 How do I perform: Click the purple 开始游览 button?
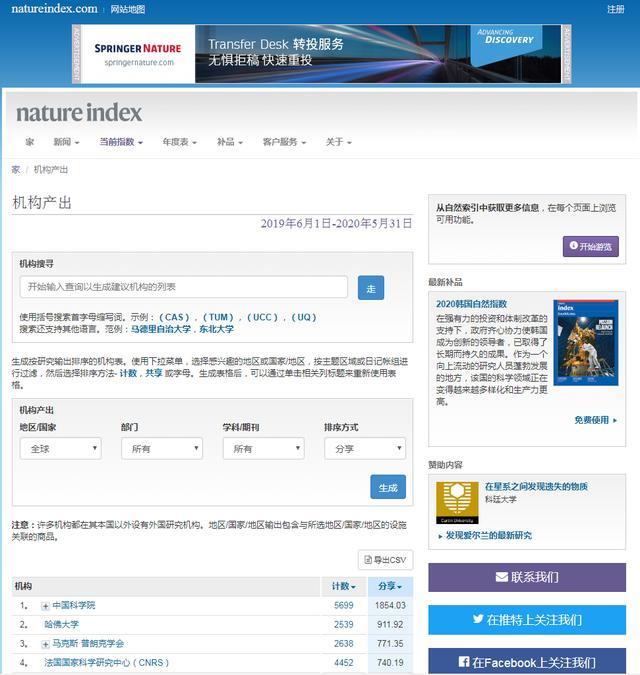coord(591,246)
